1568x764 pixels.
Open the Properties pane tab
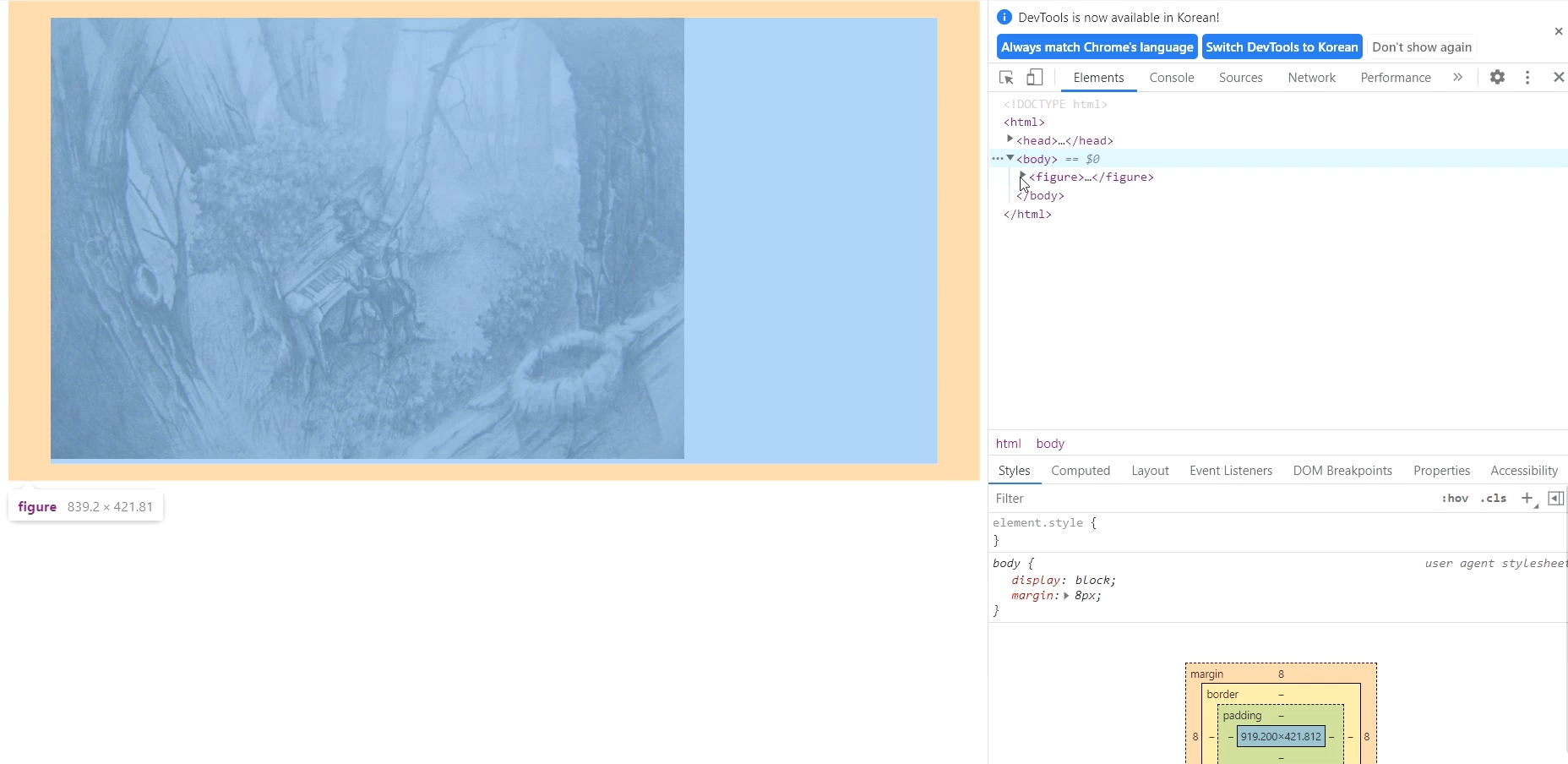click(1441, 471)
